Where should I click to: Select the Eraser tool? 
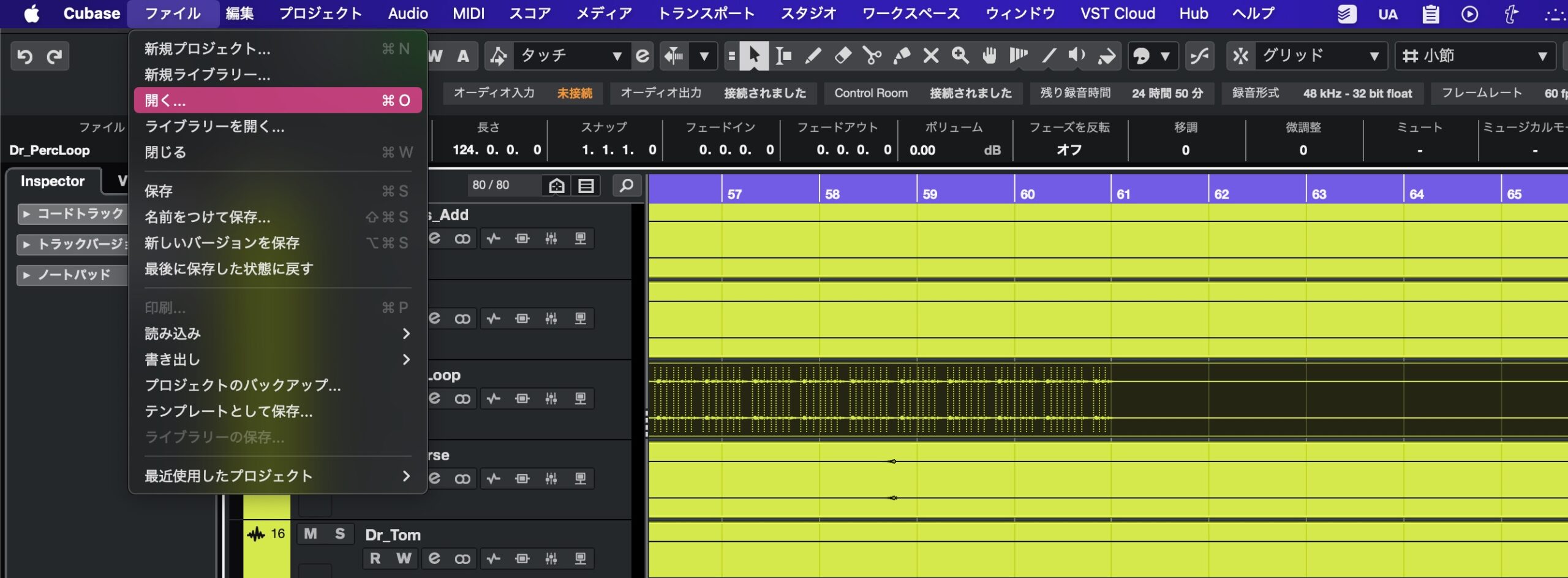tap(842, 56)
